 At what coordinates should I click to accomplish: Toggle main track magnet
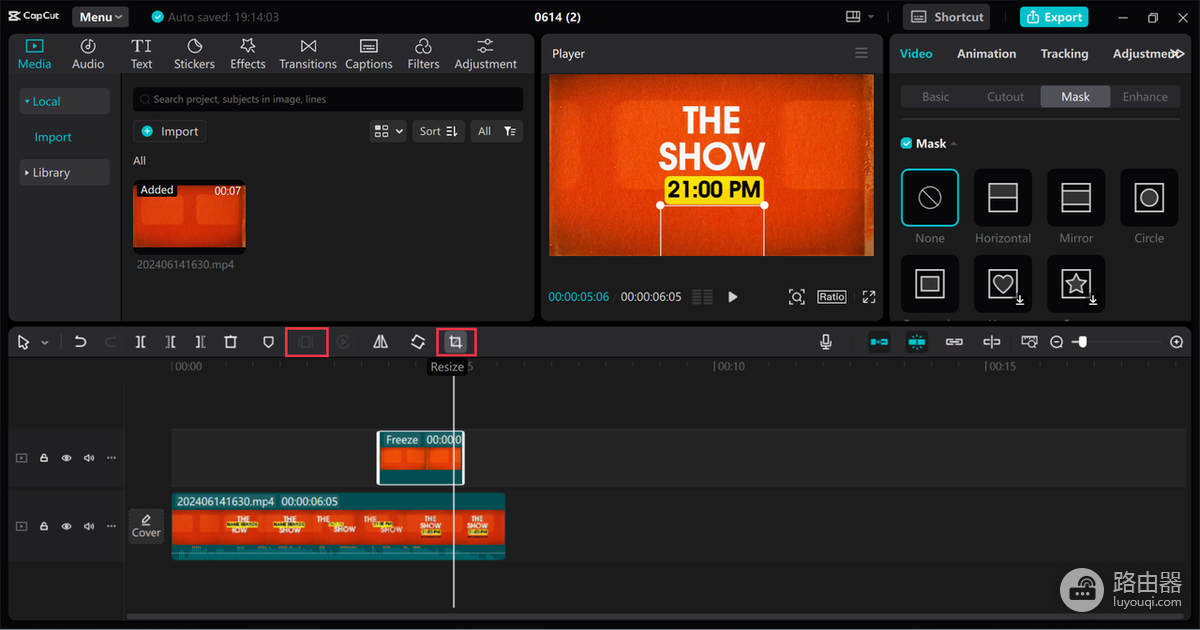point(879,342)
